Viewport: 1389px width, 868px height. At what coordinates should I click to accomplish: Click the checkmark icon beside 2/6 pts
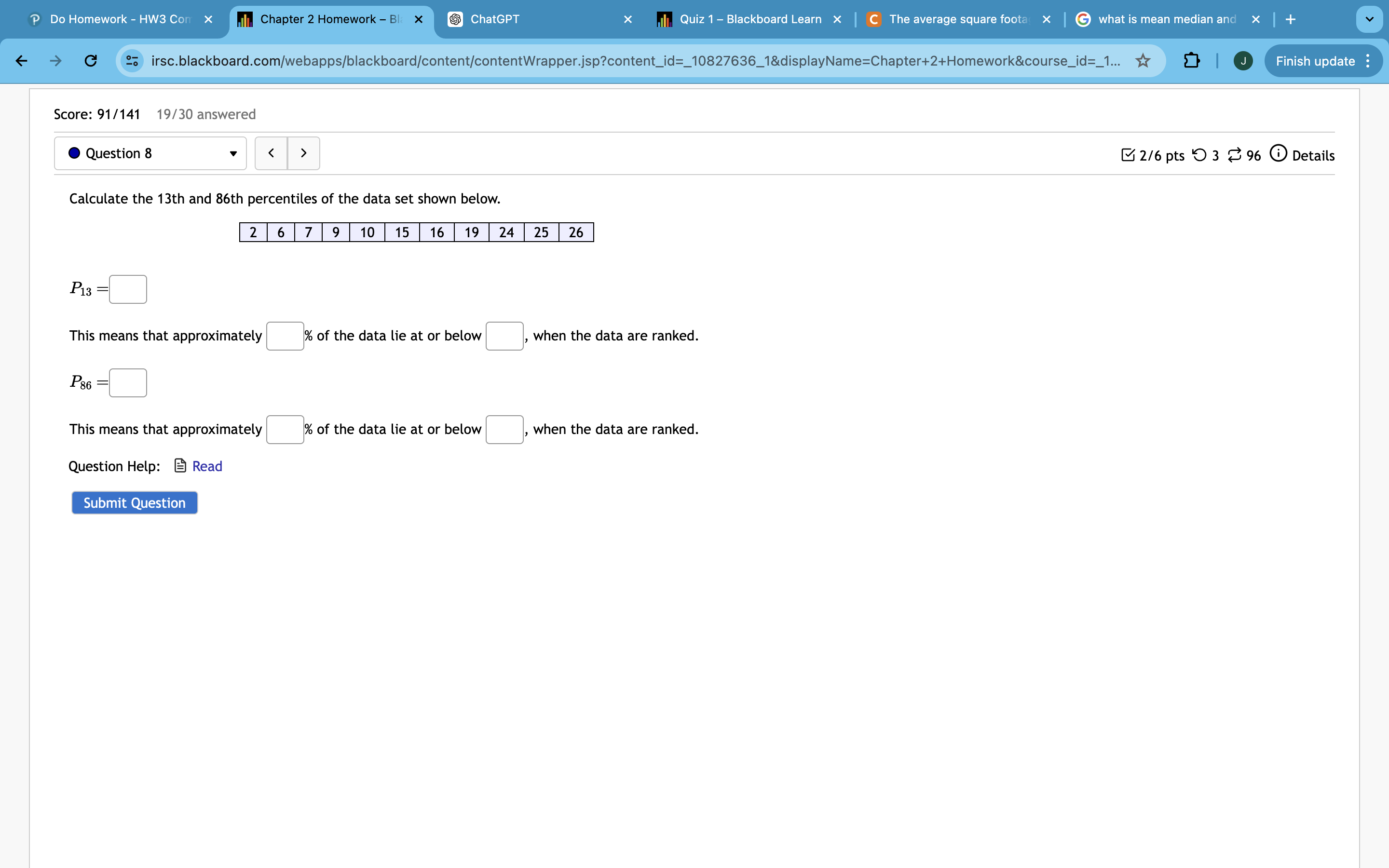(x=1129, y=154)
